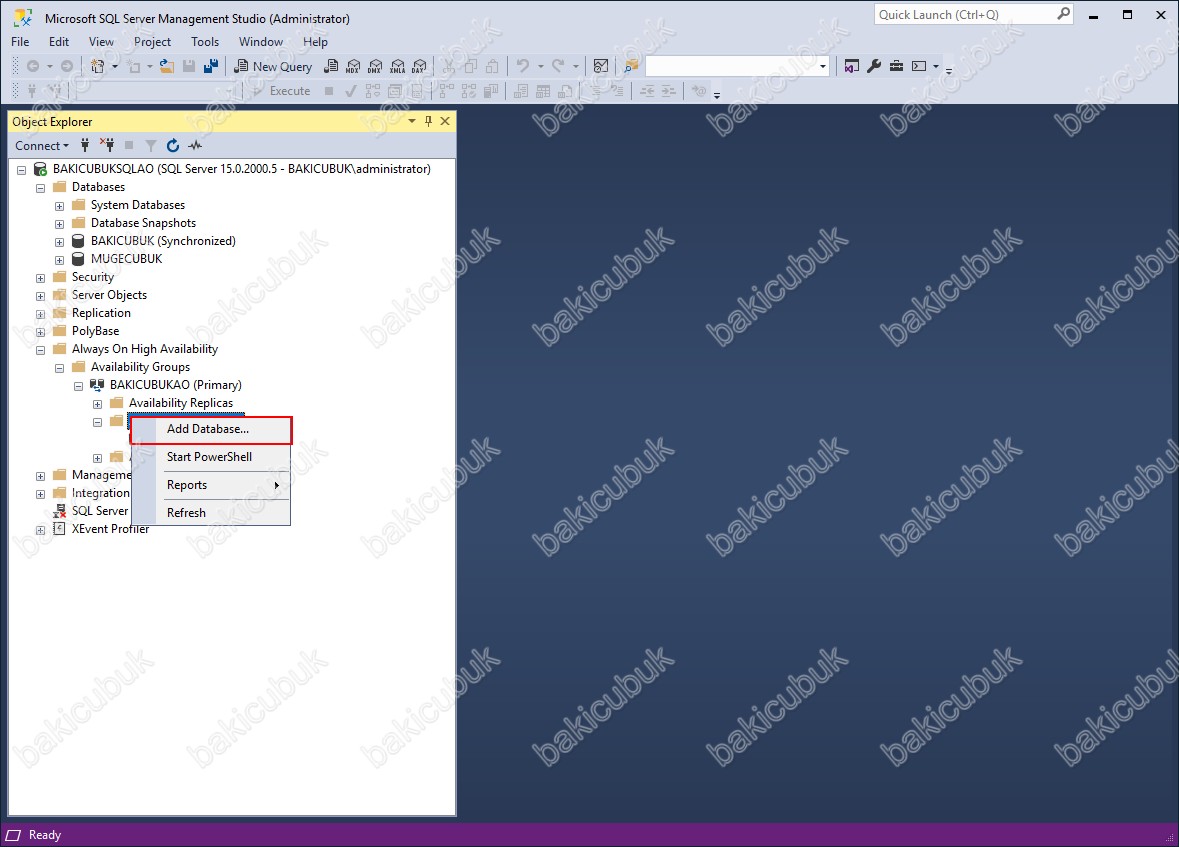Expand the Security folder

point(41,278)
